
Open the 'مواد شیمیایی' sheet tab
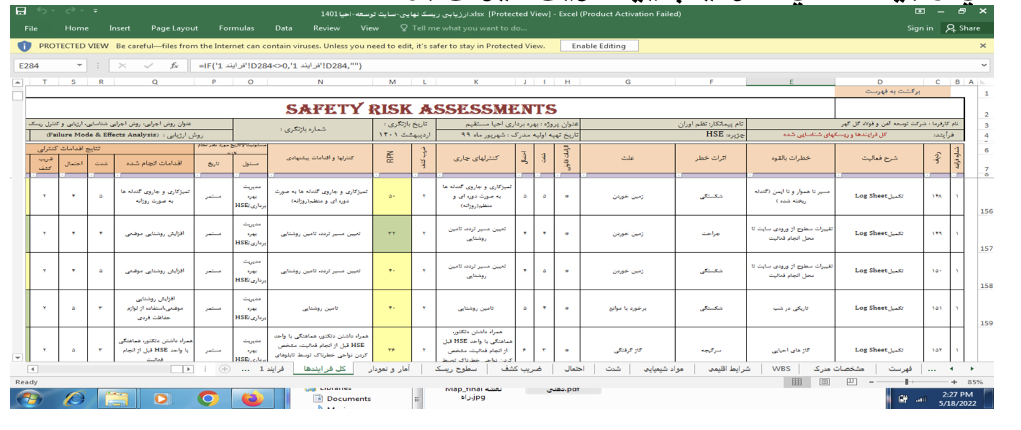point(664,369)
